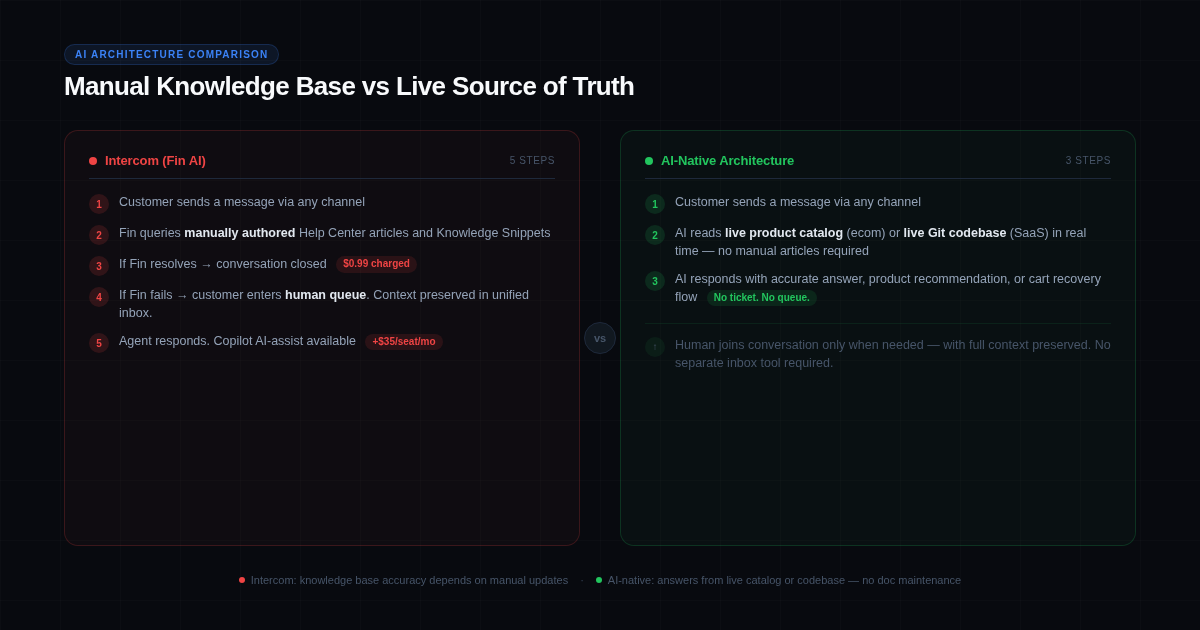Click the +$35/seat/mo badge

[x=404, y=342]
